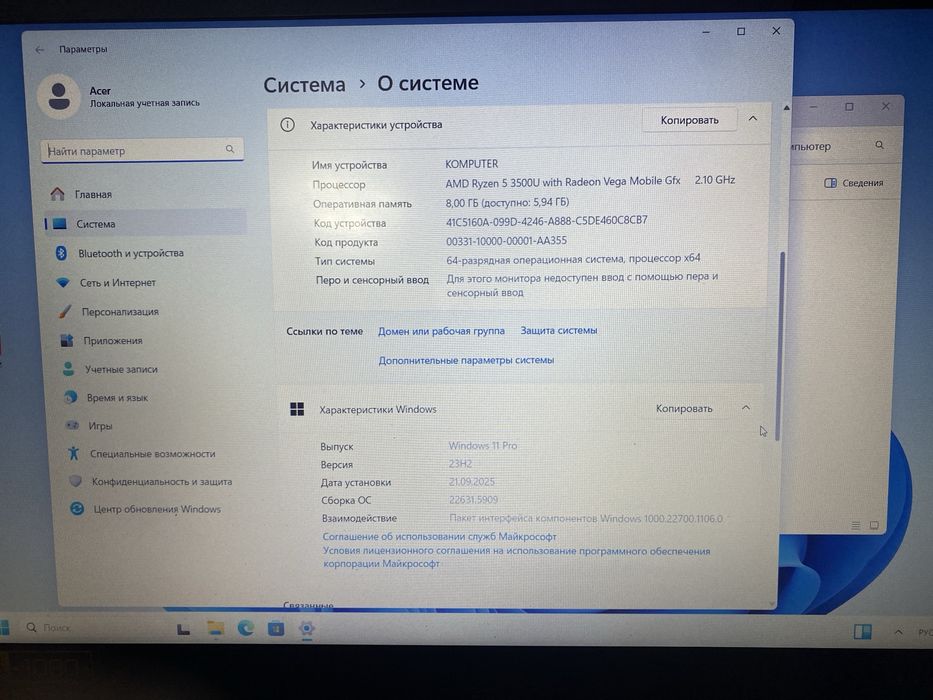The height and width of the screenshot is (700, 933).
Task: Click the Windows 11 Pro edition value
Action: pyautogui.click(x=483, y=446)
